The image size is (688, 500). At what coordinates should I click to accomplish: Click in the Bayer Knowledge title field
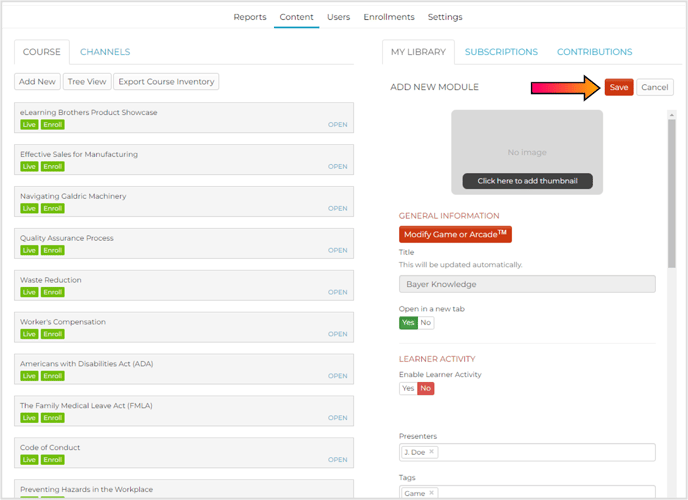527,285
